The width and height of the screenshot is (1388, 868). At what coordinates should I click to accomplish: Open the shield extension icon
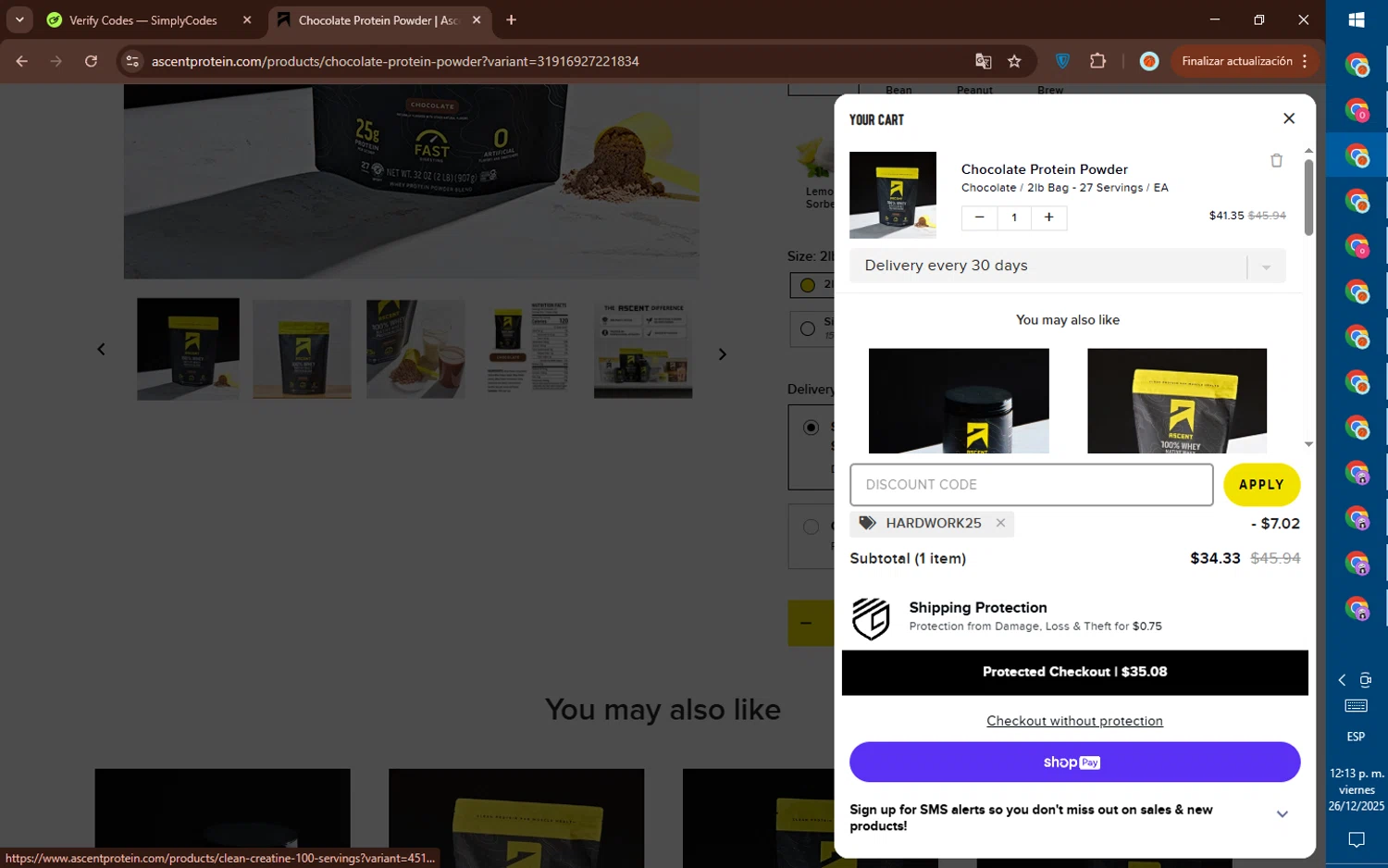pyautogui.click(x=1062, y=61)
